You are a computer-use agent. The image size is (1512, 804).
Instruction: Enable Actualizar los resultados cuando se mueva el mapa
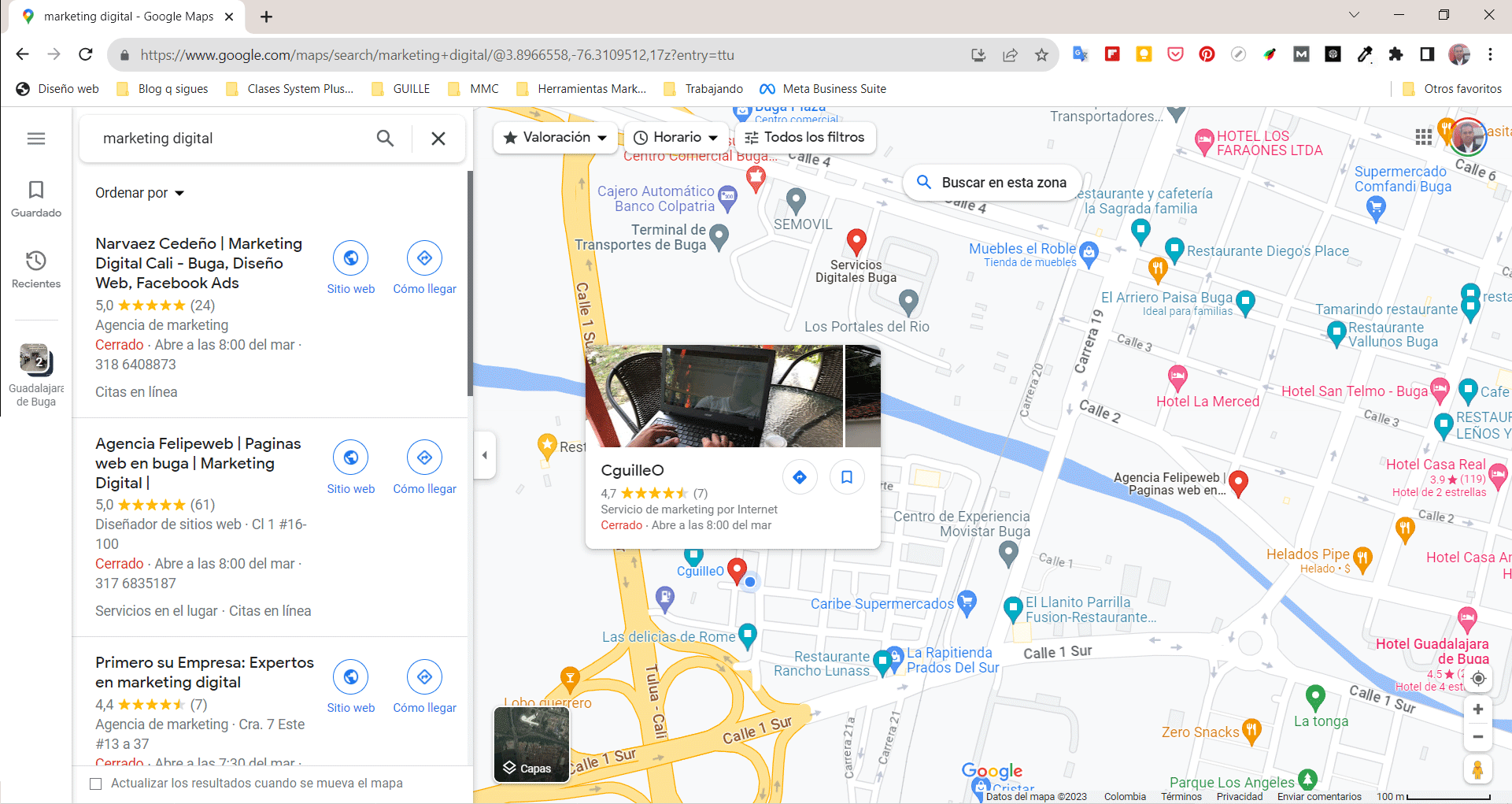(x=96, y=784)
